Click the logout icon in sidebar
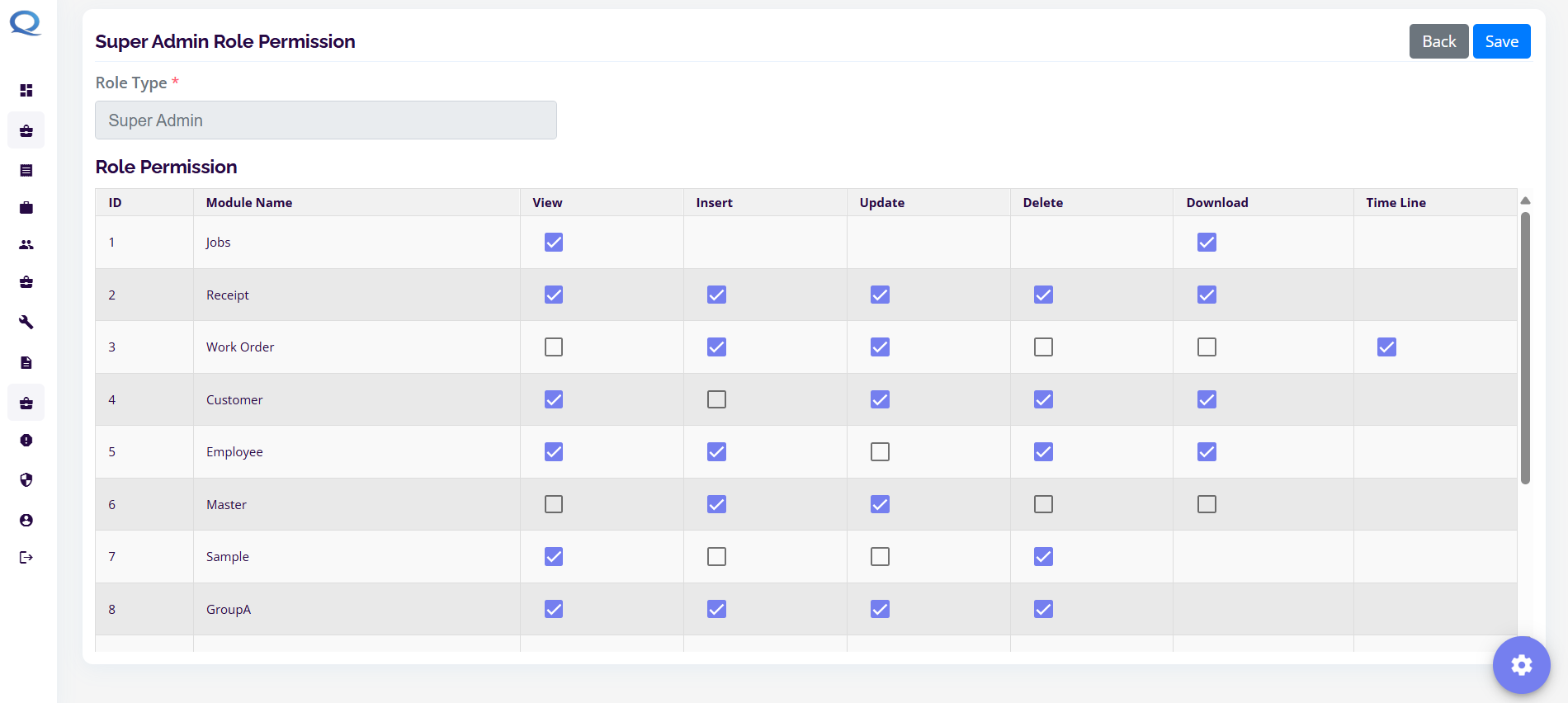This screenshot has width=1568, height=703. tap(26, 558)
